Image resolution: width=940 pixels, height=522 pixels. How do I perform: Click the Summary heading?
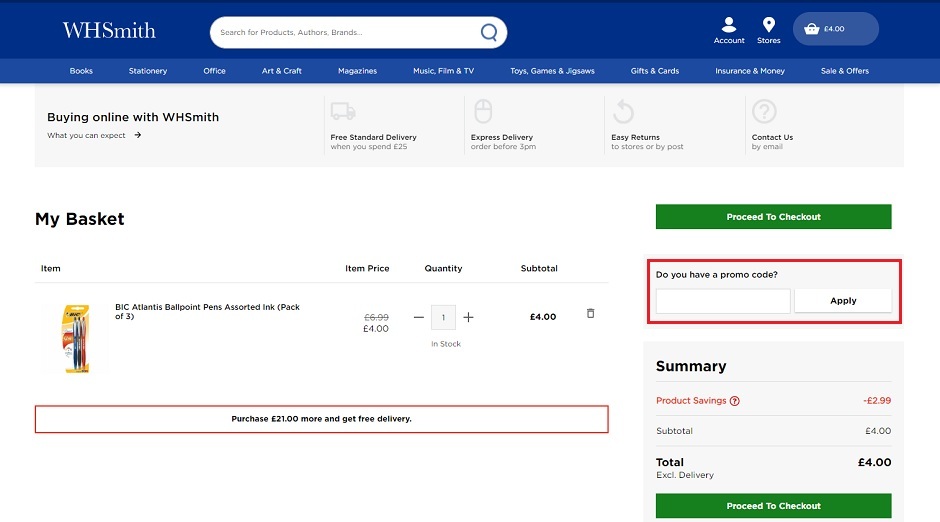tap(691, 366)
